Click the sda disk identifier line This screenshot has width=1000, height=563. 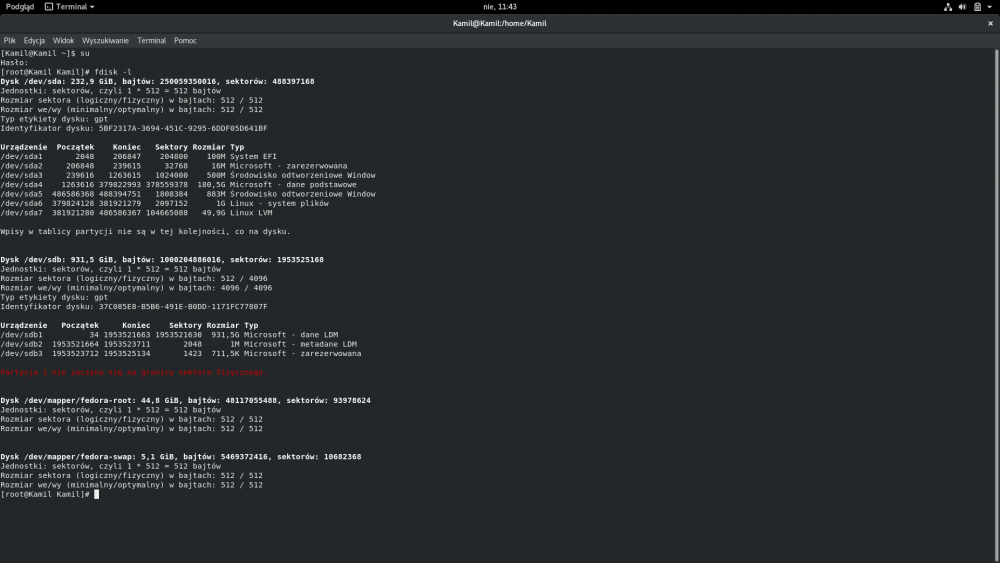(x=134, y=128)
